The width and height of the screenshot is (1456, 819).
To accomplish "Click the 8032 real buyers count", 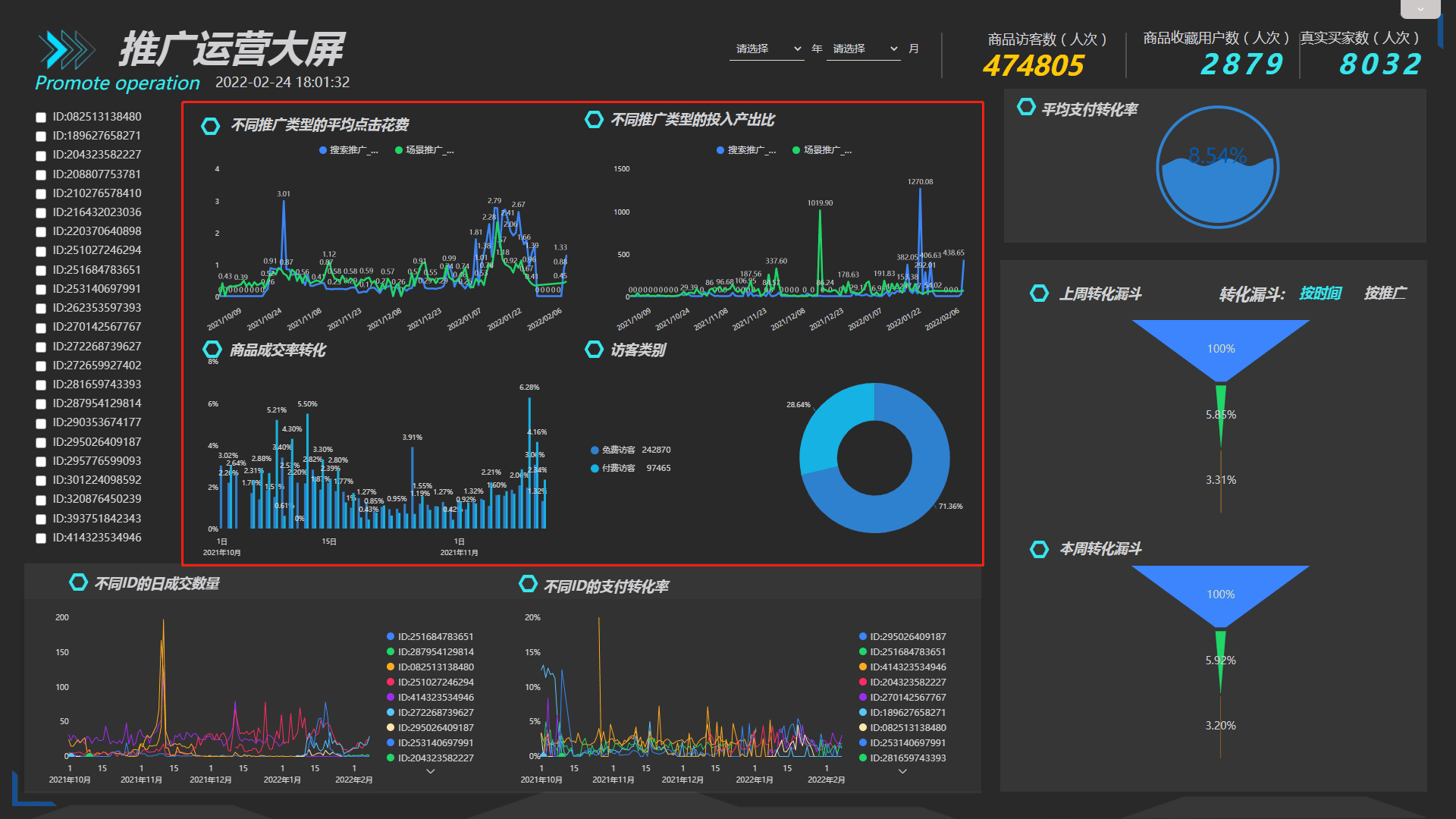I will [1380, 64].
